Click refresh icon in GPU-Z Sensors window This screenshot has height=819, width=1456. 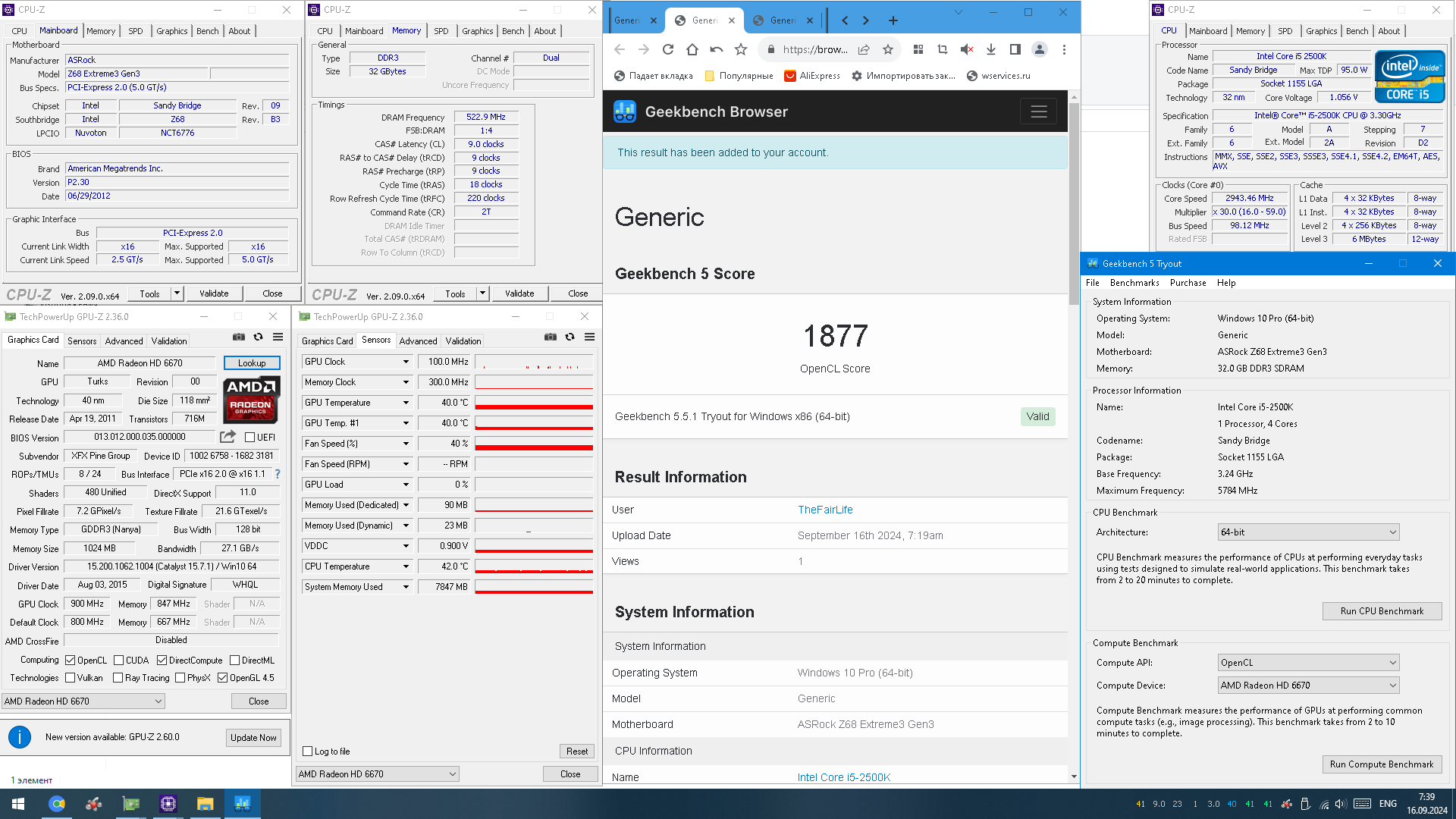pyautogui.click(x=570, y=337)
